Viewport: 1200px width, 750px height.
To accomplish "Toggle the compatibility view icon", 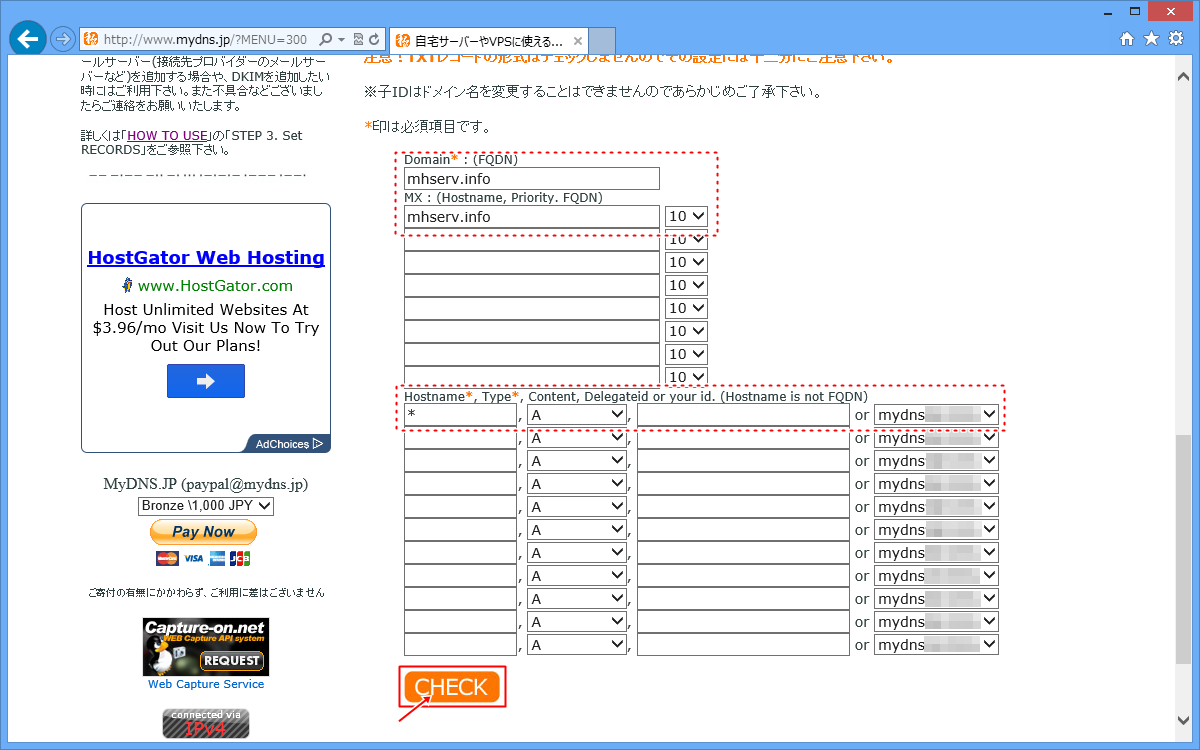I will (x=357, y=40).
